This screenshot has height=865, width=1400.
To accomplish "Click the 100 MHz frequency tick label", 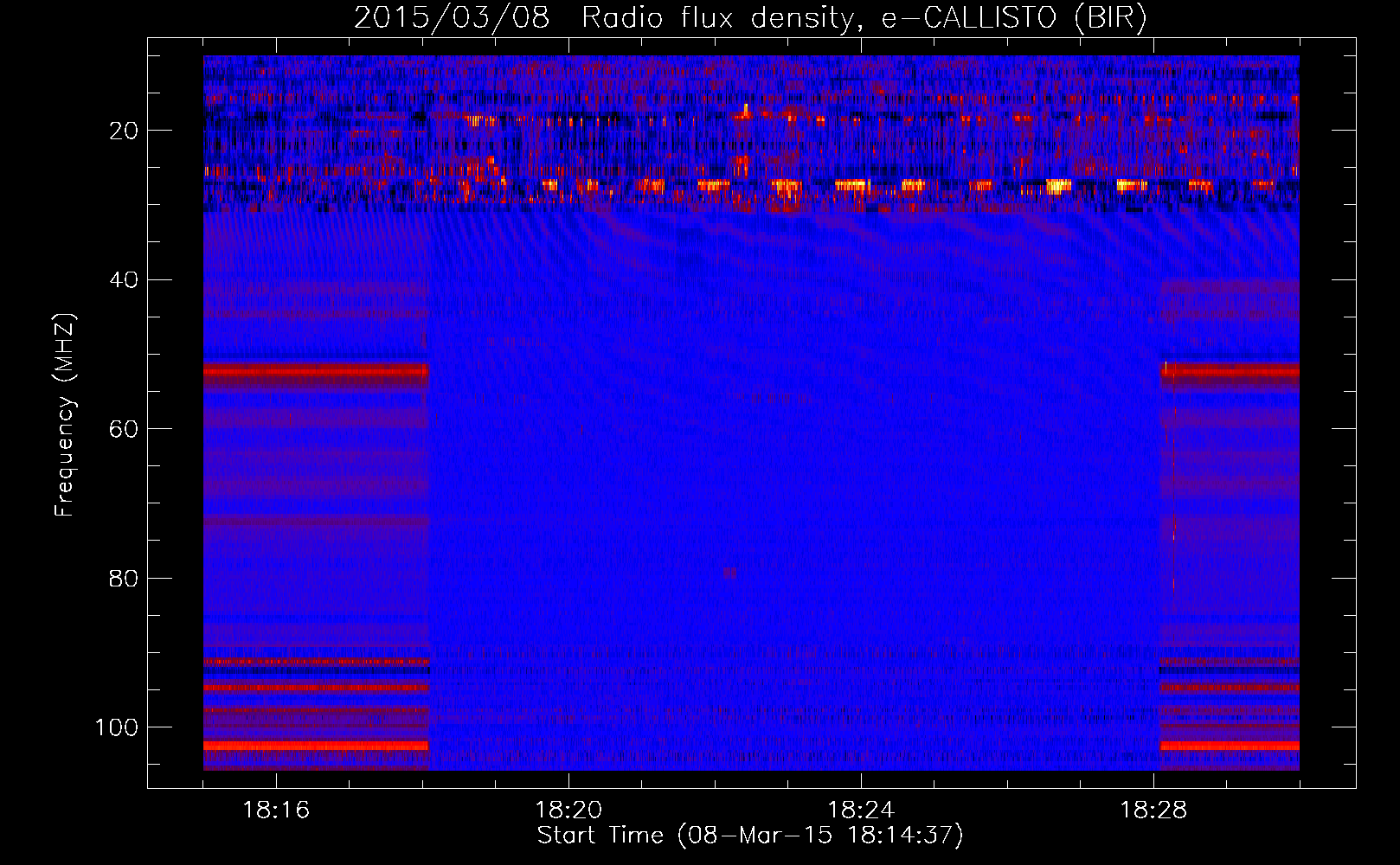I will 117,727.
